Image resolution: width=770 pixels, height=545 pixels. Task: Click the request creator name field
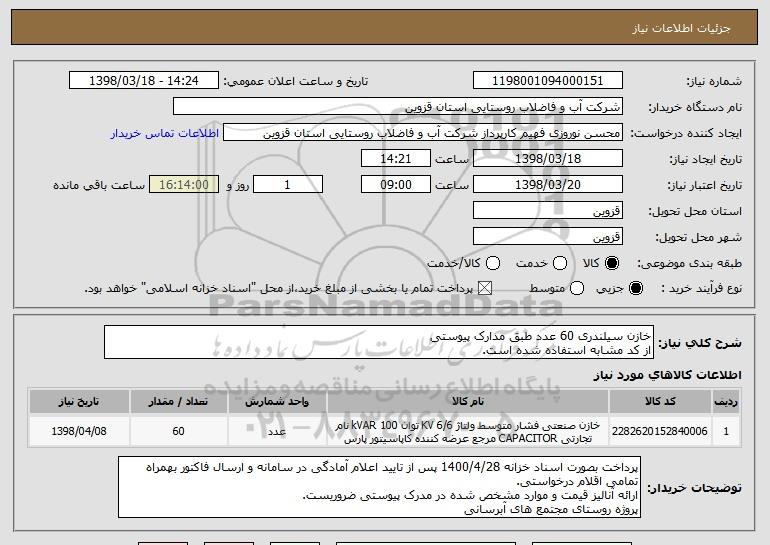(423, 133)
